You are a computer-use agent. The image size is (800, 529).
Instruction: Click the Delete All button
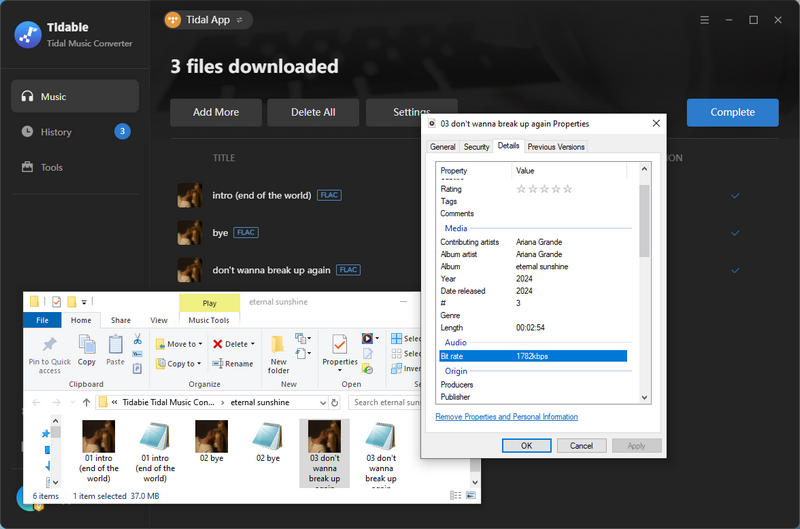tap(313, 112)
